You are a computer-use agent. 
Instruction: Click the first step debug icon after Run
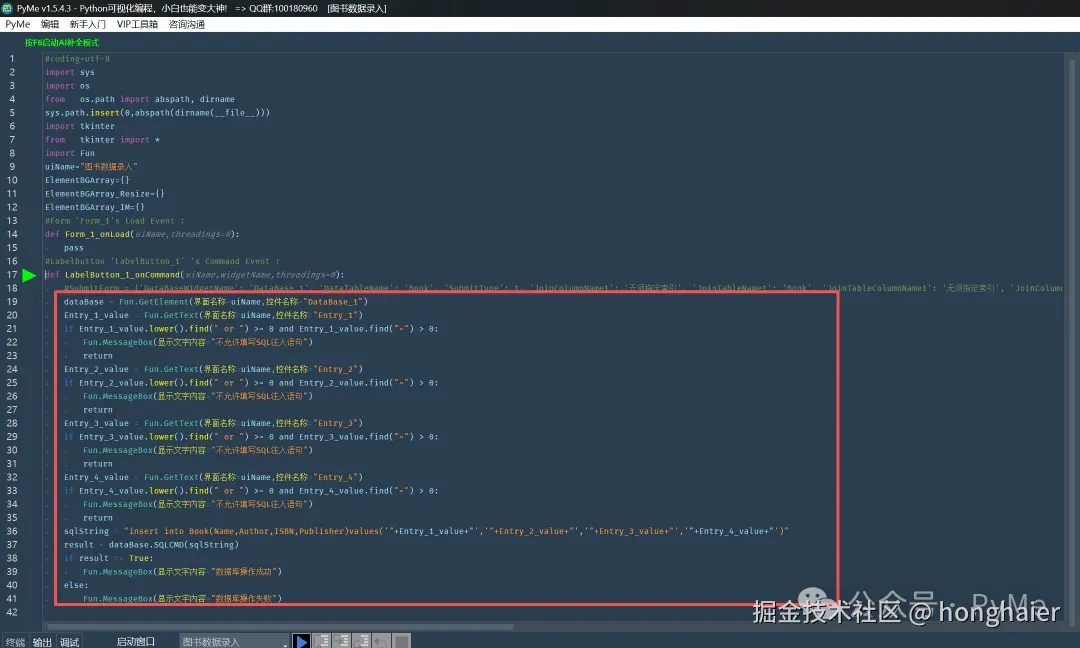[321, 642]
